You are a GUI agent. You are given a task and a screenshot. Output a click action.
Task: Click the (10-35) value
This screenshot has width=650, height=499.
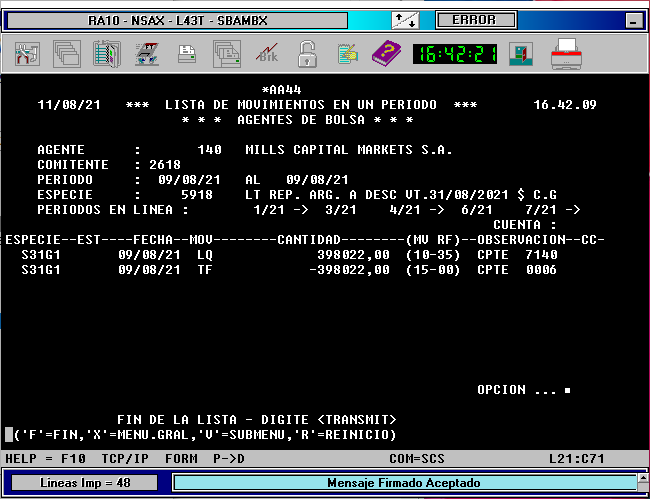coord(433,254)
